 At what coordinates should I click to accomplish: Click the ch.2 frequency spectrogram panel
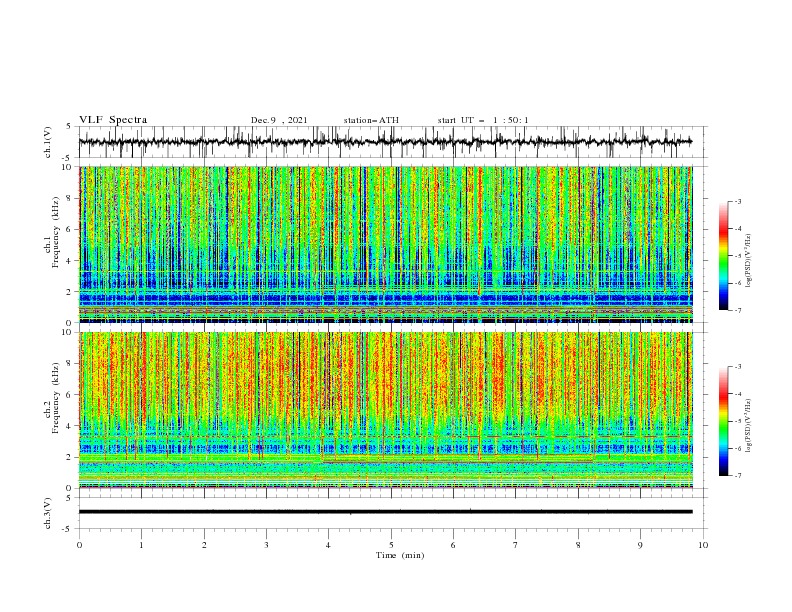pos(385,410)
